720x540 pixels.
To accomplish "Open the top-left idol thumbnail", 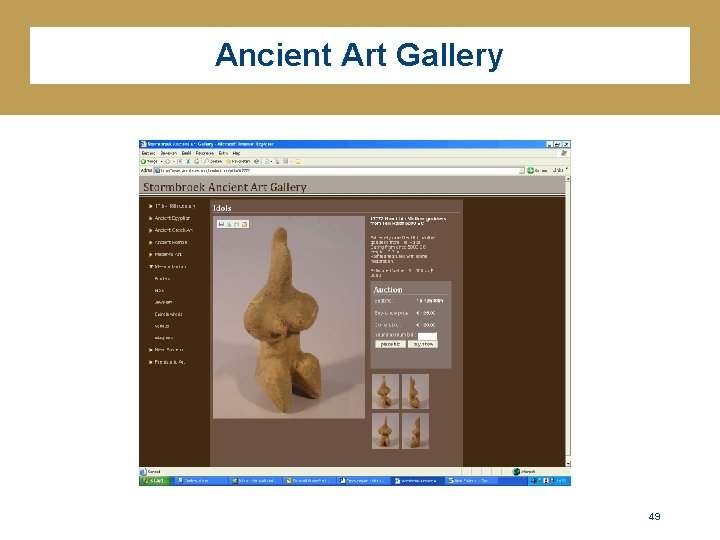I will [x=385, y=391].
